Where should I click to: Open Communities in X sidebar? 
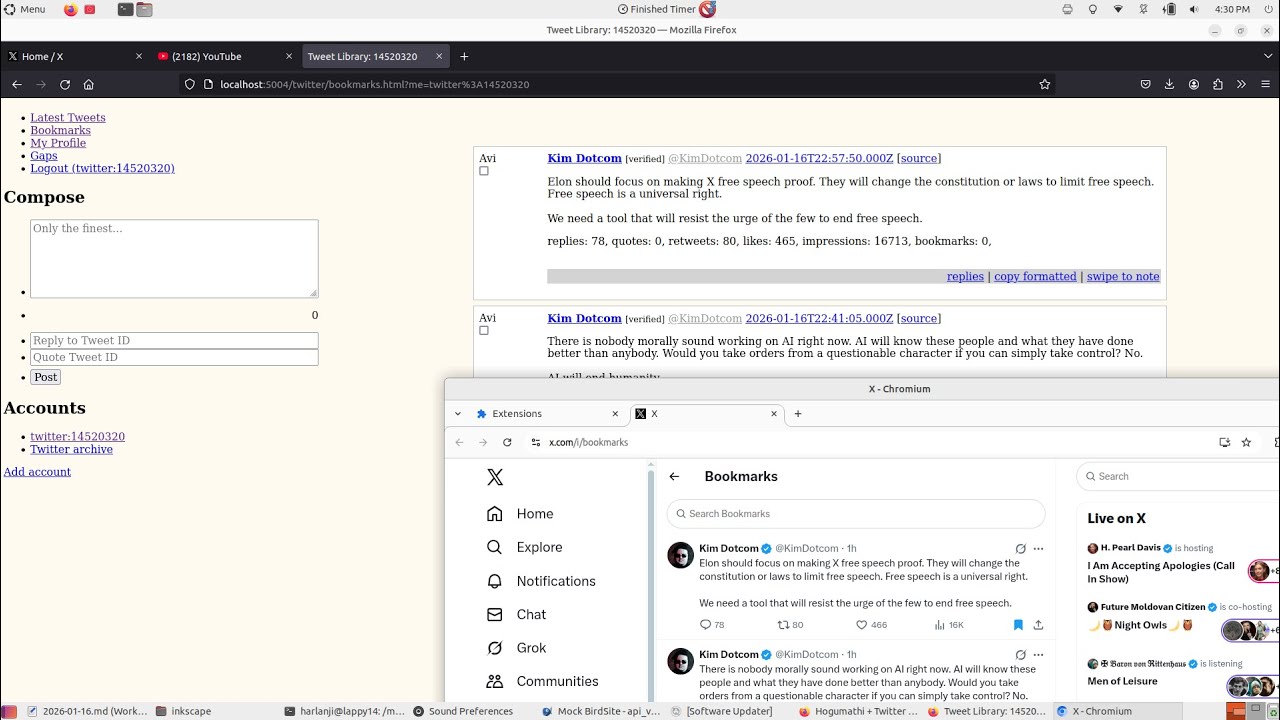tap(542, 682)
